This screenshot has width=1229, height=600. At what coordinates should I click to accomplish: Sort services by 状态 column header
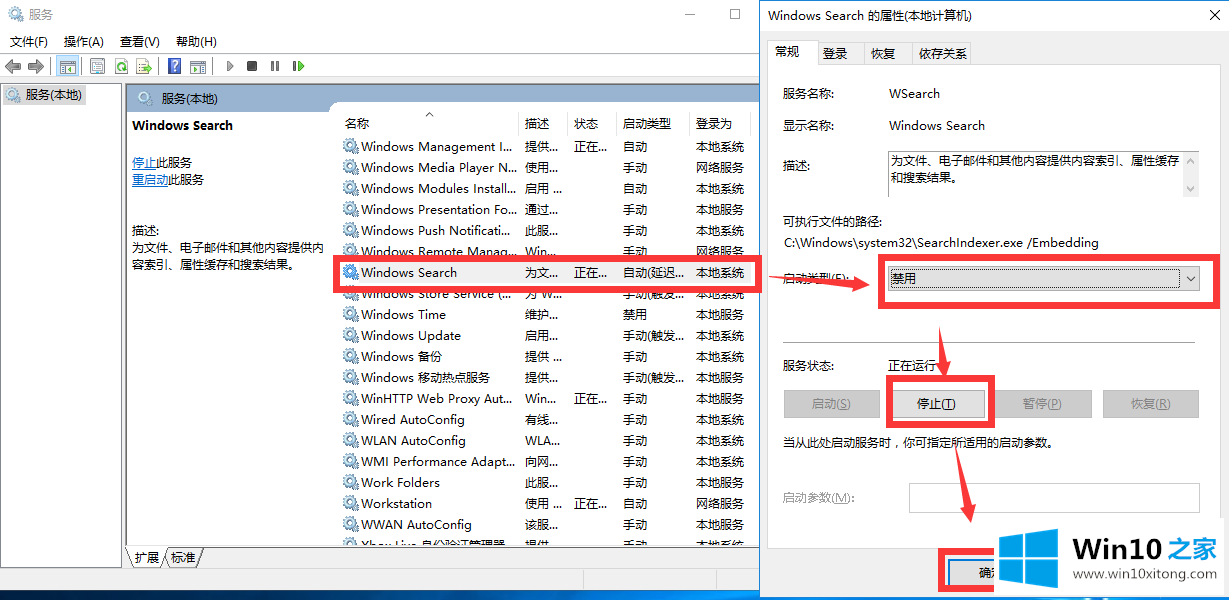pyautogui.click(x=592, y=124)
